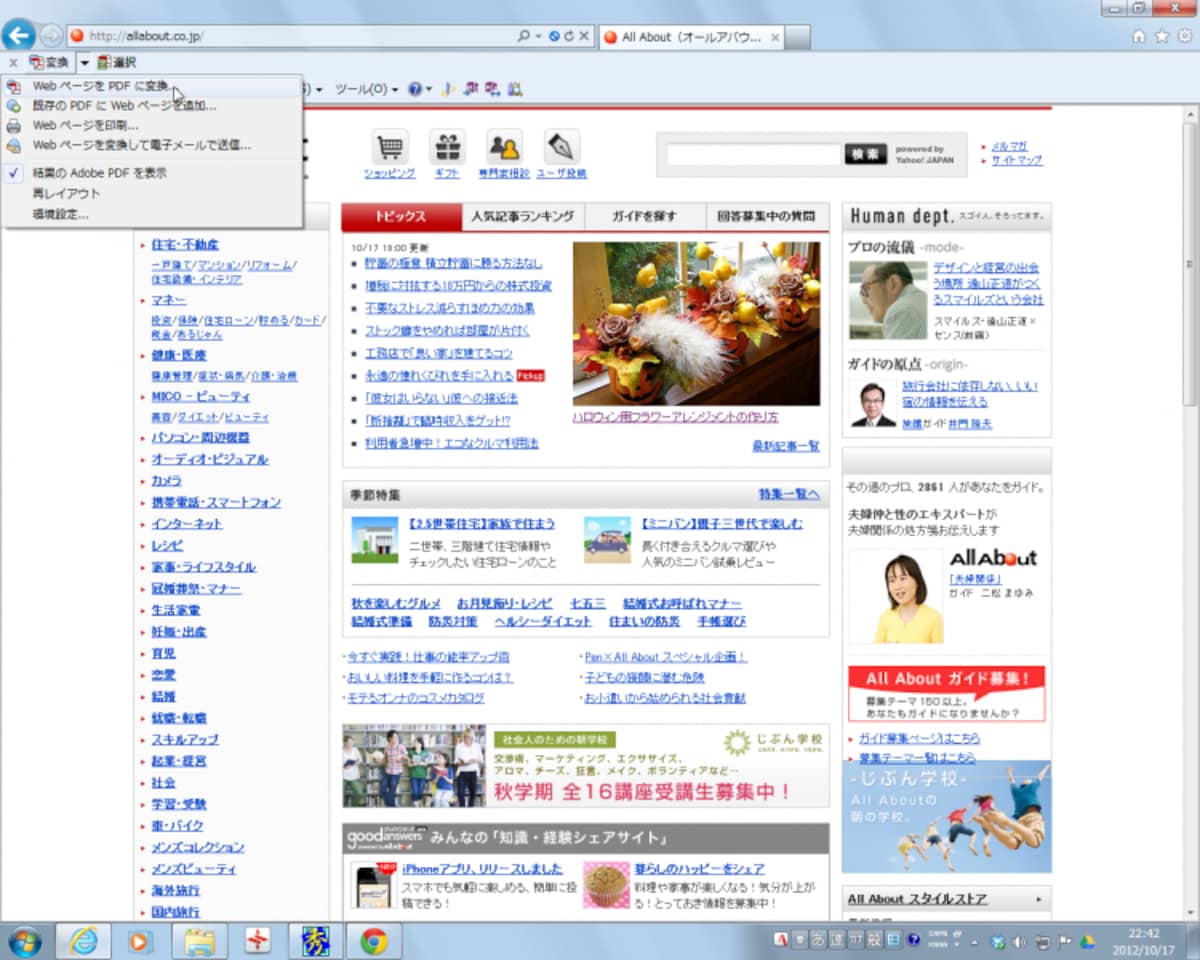Open the 特集一覧へ link
Viewport: 1200px width, 960px height.
[x=789, y=494]
